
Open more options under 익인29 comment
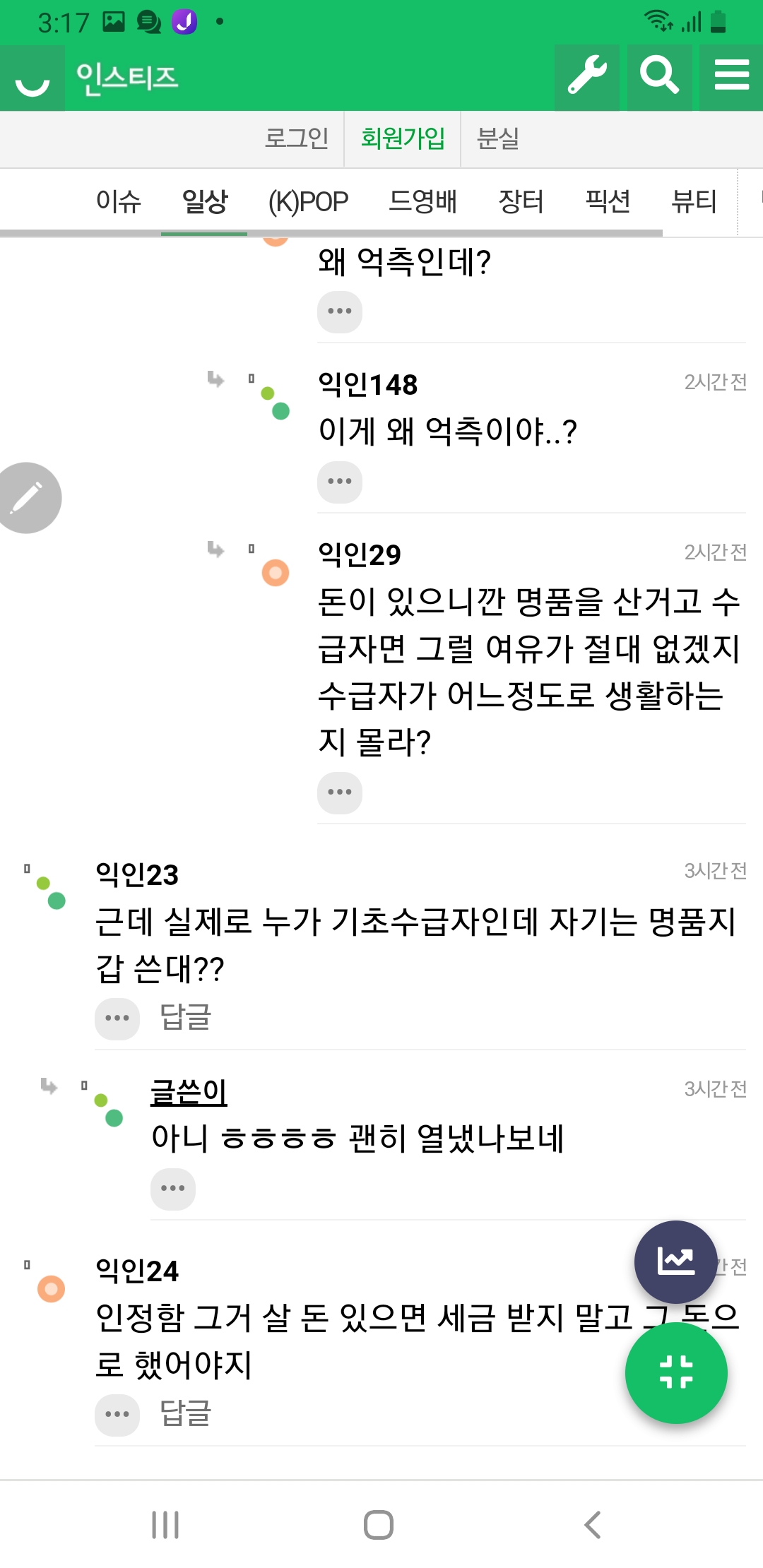point(340,792)
